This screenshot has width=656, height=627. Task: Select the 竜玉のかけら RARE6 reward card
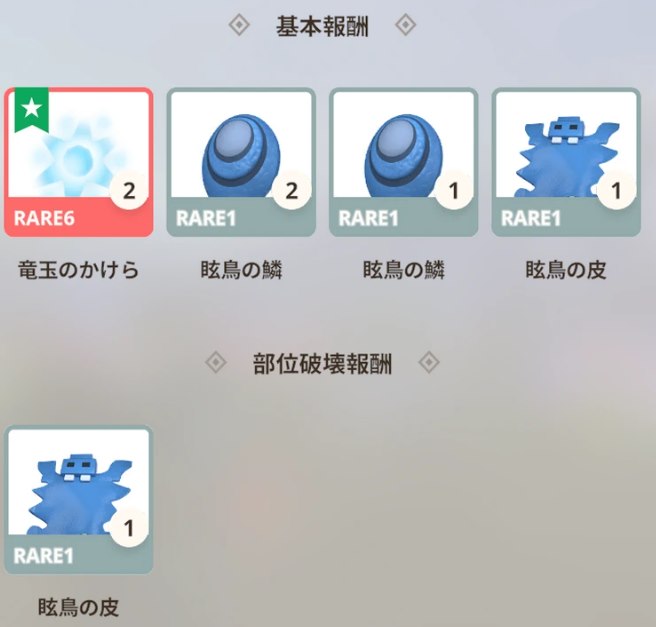click(x=79, y=162)
